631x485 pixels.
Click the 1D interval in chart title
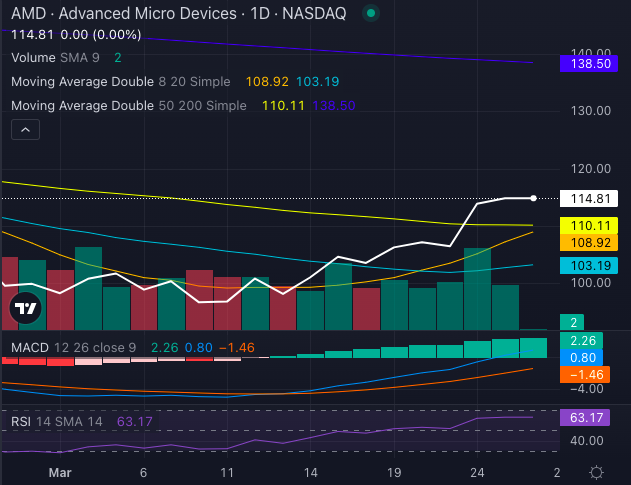click(x=259, y=14)
